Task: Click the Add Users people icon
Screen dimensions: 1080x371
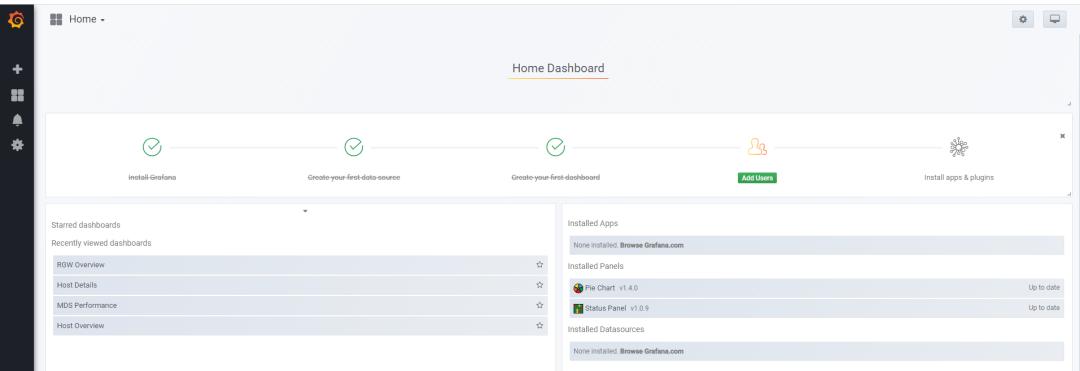Action: point(757,147)
